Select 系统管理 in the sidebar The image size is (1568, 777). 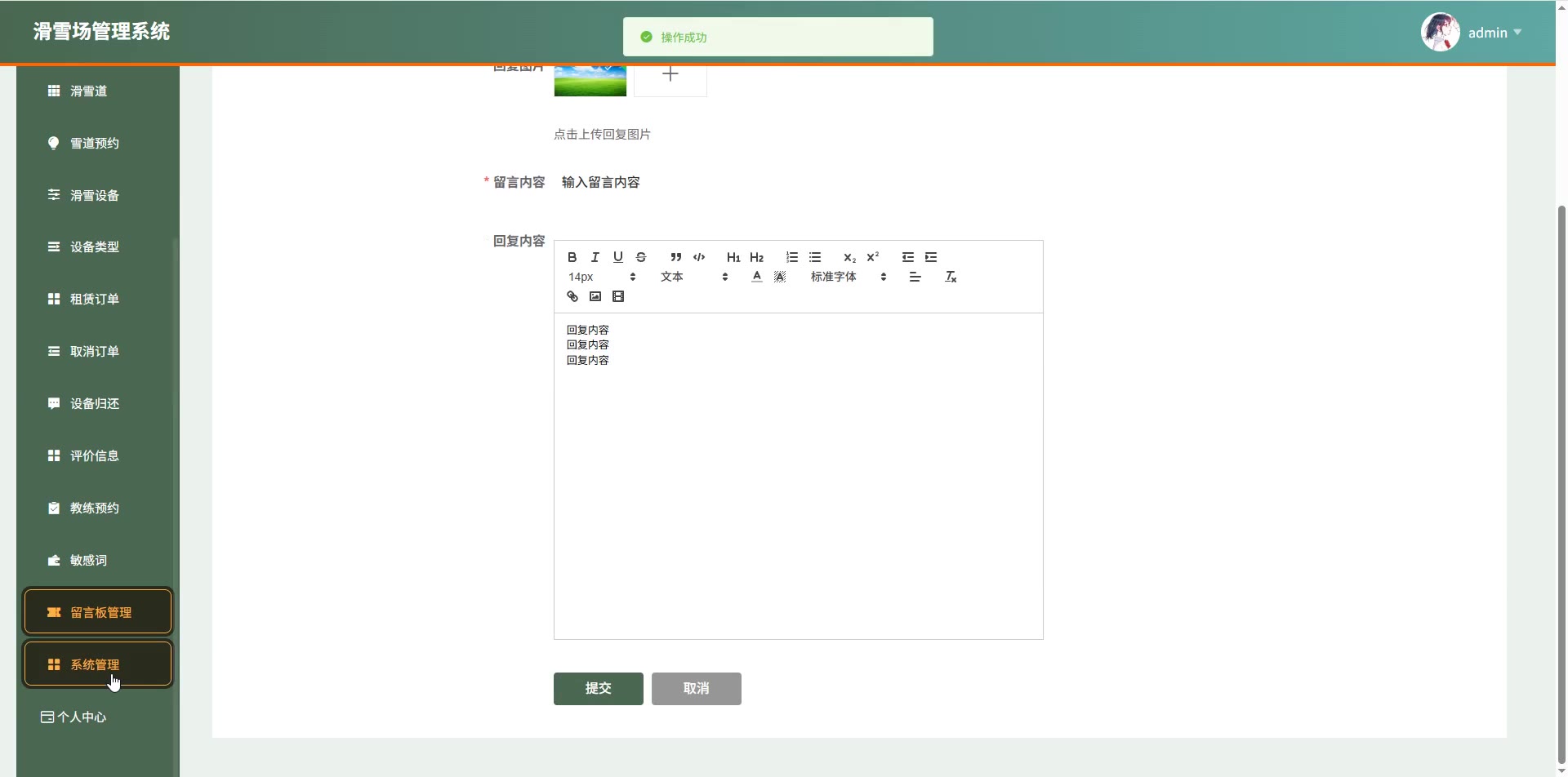tap(98, 664)
